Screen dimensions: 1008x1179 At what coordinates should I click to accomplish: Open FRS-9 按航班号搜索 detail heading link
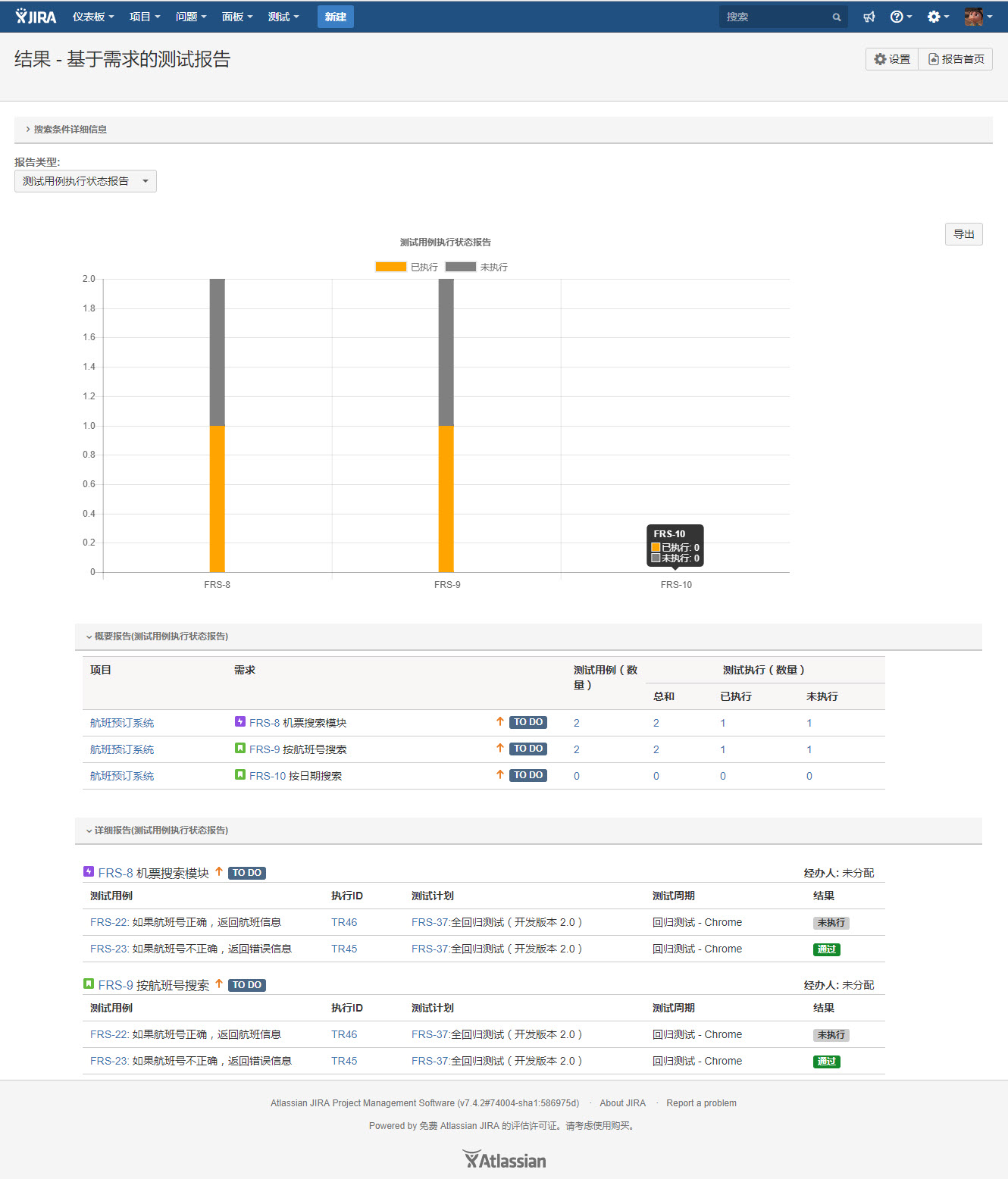(154, 985)
